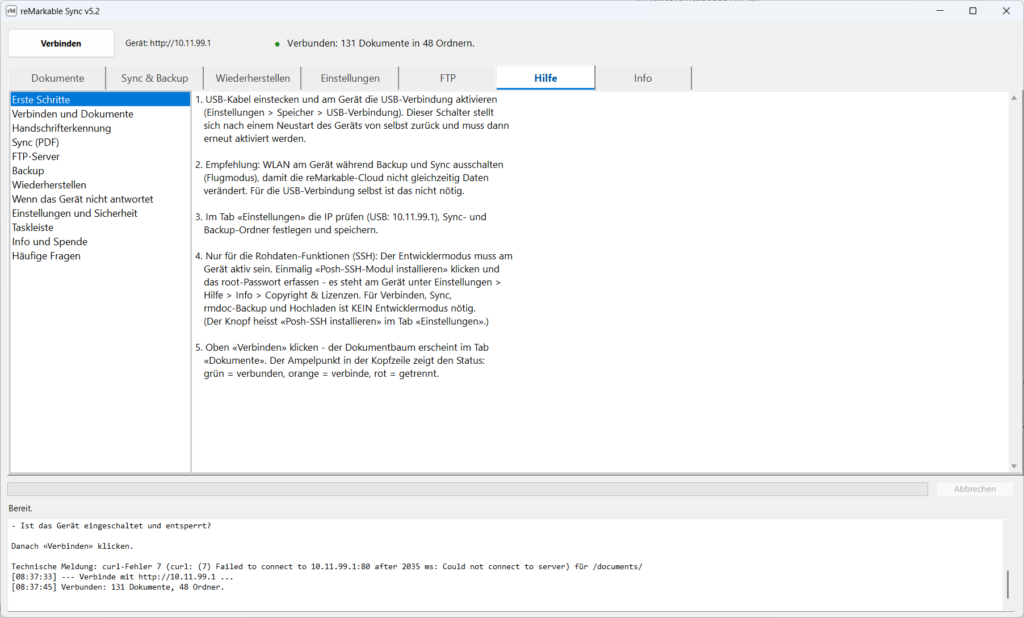Click status text Verbunden: 131 Dokumente in 48 Ordnern

(x=381, y=44)
